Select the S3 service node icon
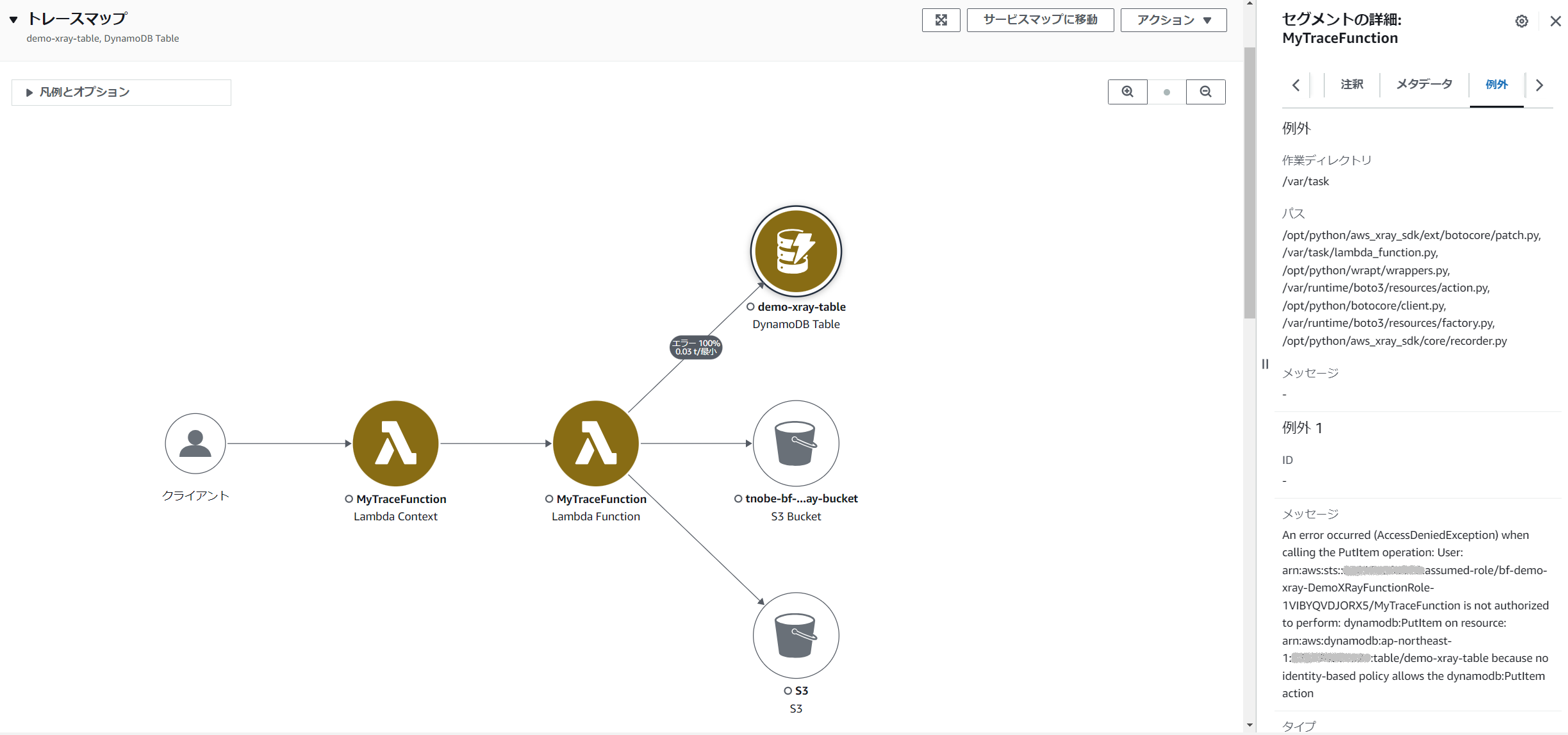The image size is (1568, 735). point(796,635)
